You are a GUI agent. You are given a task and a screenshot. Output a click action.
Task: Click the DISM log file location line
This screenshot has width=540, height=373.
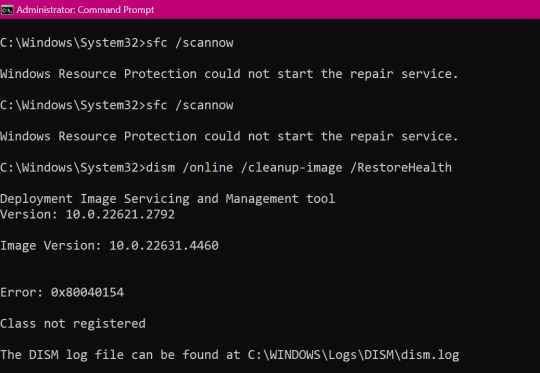pyautogui.click(x=229, y=355)
